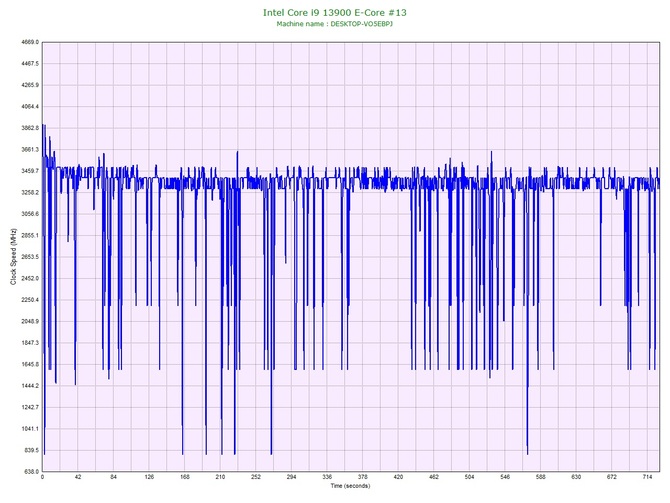Viewport: 670px width, 503px height.
Task: Click the x-axis tick label 546
Action: point(505,477)
